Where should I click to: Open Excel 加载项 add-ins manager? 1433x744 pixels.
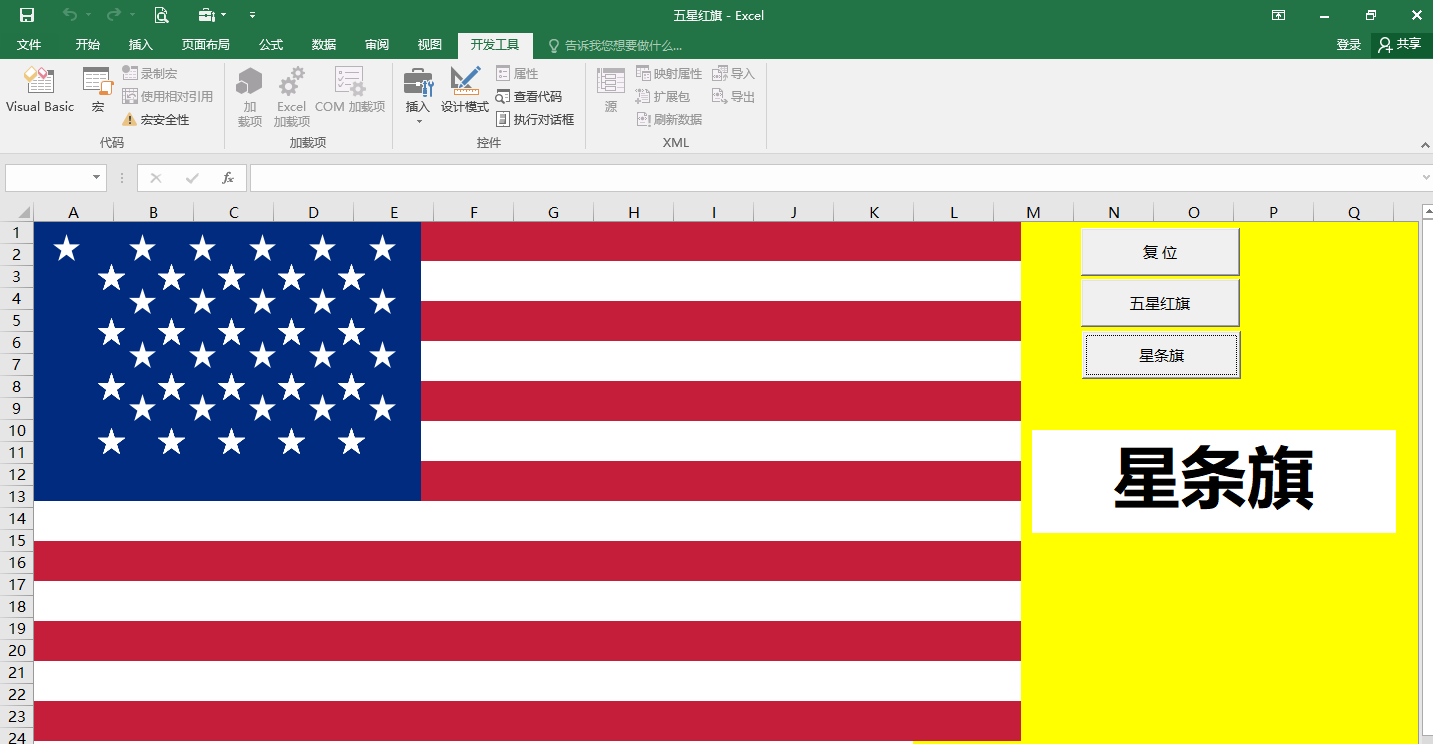click(291, 97)
